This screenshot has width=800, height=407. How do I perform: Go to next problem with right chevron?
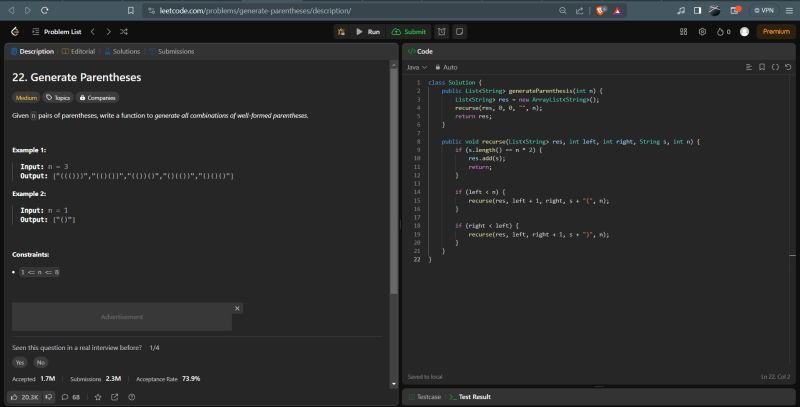pyautogui.click(x=108, y=32)
